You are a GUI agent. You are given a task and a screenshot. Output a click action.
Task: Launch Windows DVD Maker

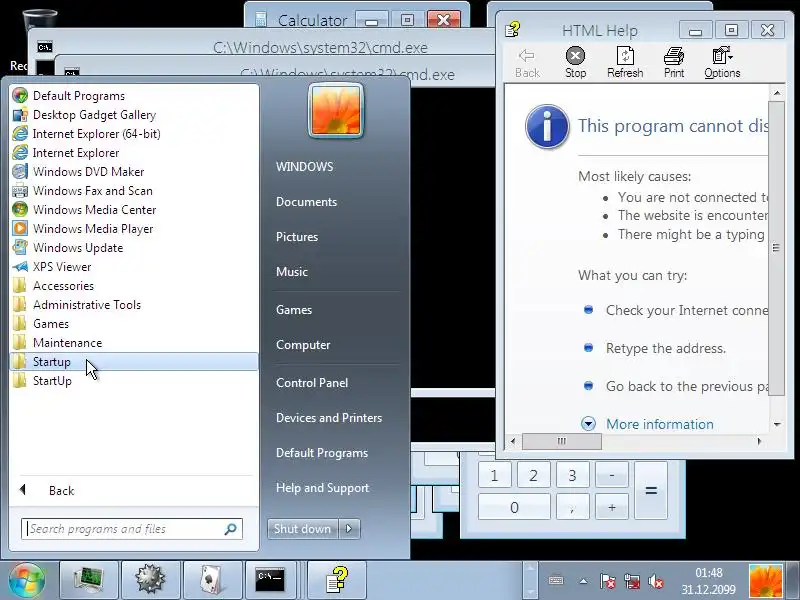tap(134, 172)
